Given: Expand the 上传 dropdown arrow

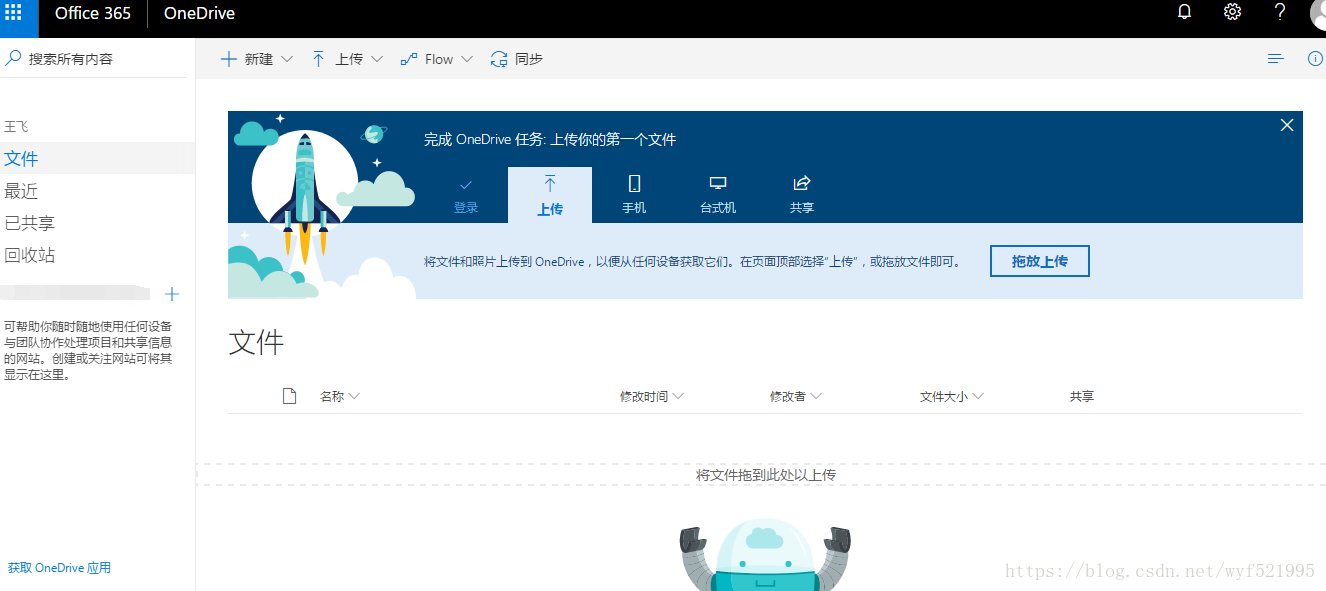Looking at the screenshot, I should pos(377,59).
